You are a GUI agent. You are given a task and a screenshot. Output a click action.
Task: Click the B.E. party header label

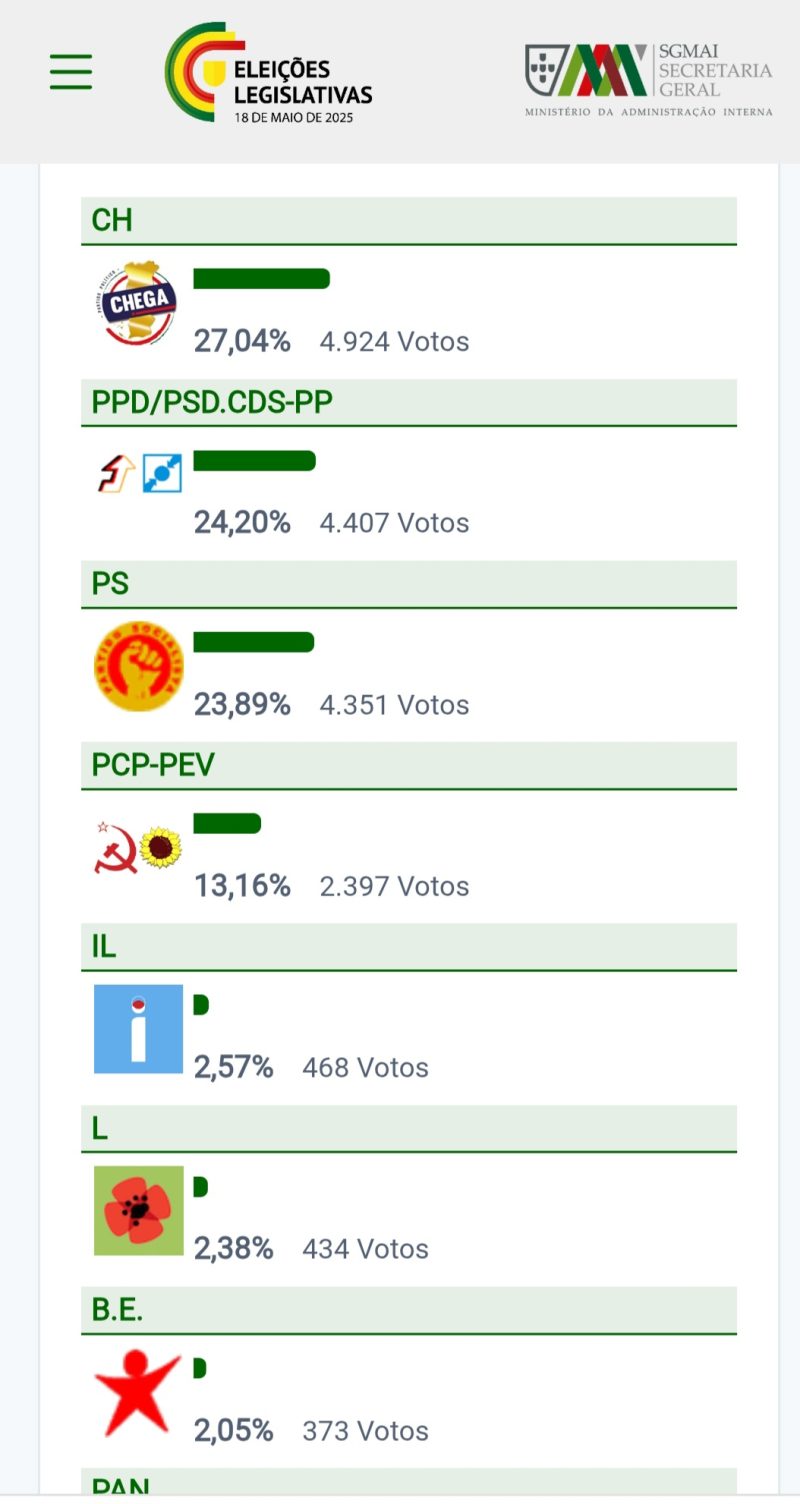pyautogui.click(x=118, y=1310)
